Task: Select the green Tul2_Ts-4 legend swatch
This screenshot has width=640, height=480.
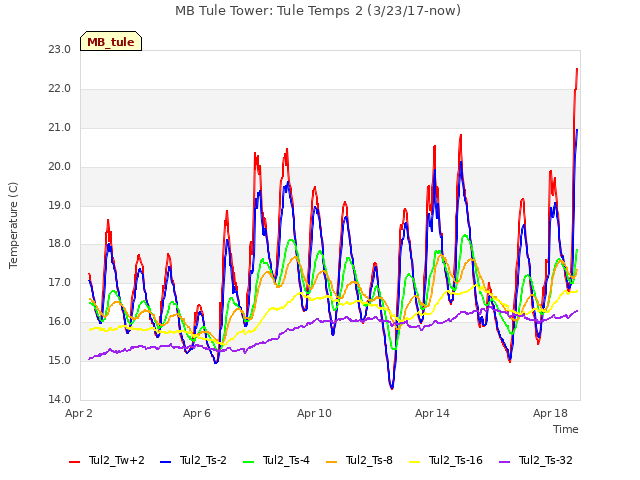Action: (249, 461)
